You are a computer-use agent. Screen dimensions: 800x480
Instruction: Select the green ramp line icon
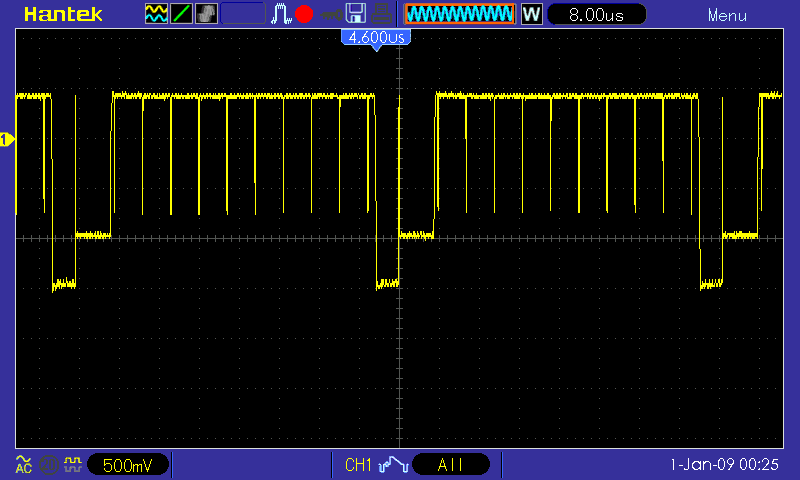pyautogui.click(x=181, y=14)
